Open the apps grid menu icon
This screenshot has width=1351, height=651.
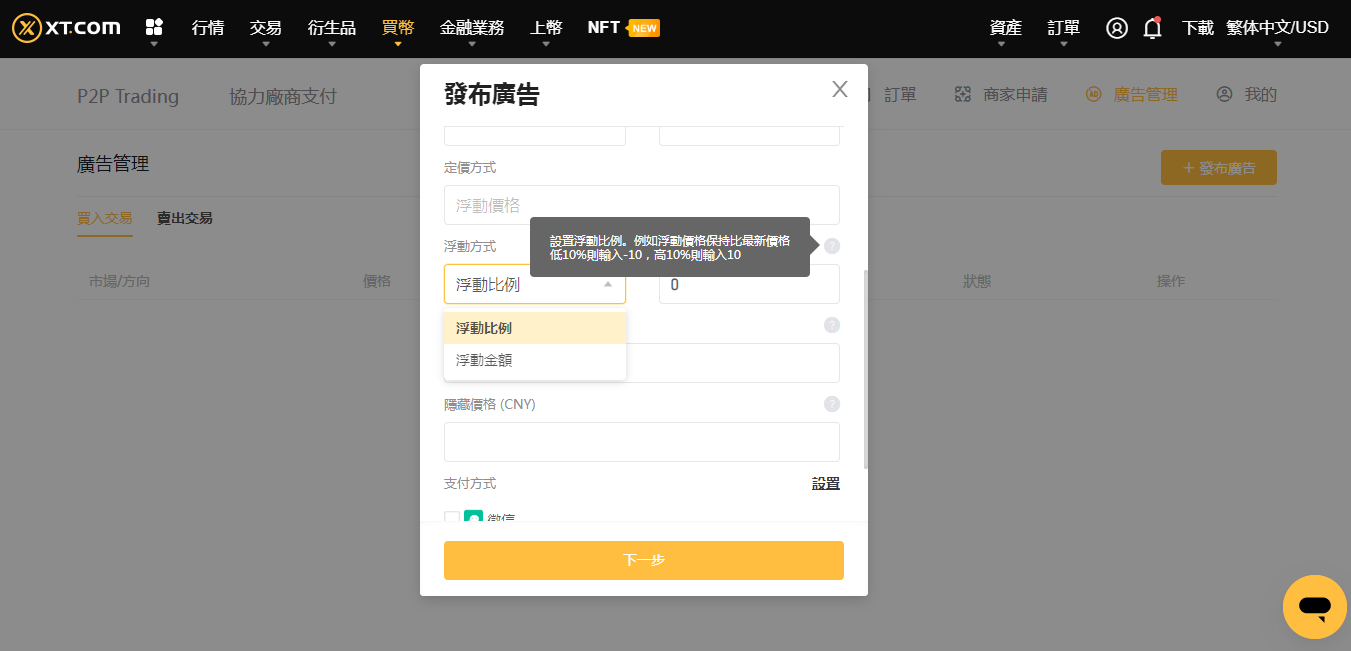click(154, 27)
